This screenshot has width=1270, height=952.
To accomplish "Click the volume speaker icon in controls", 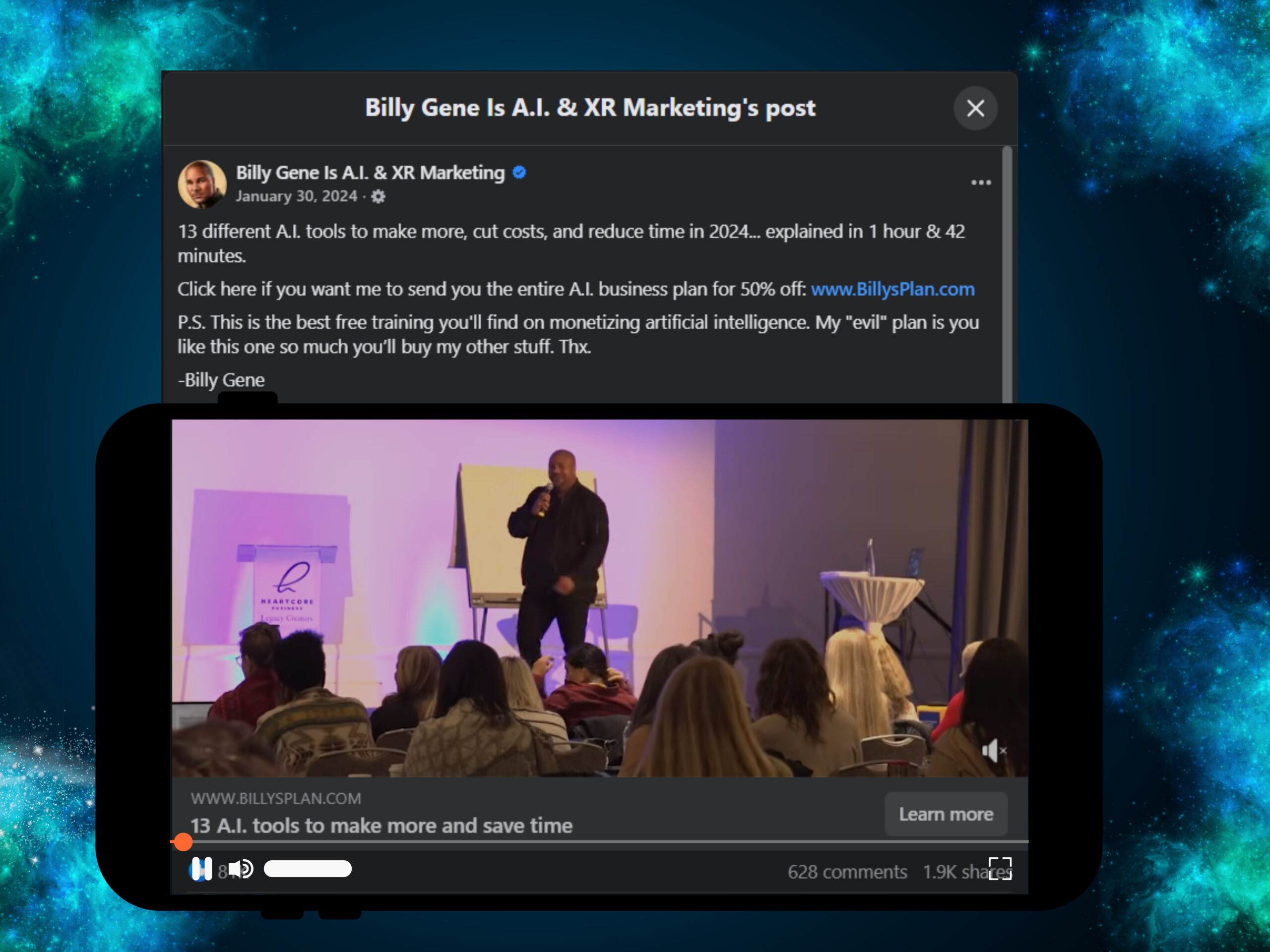I will (x=241, y=869).
